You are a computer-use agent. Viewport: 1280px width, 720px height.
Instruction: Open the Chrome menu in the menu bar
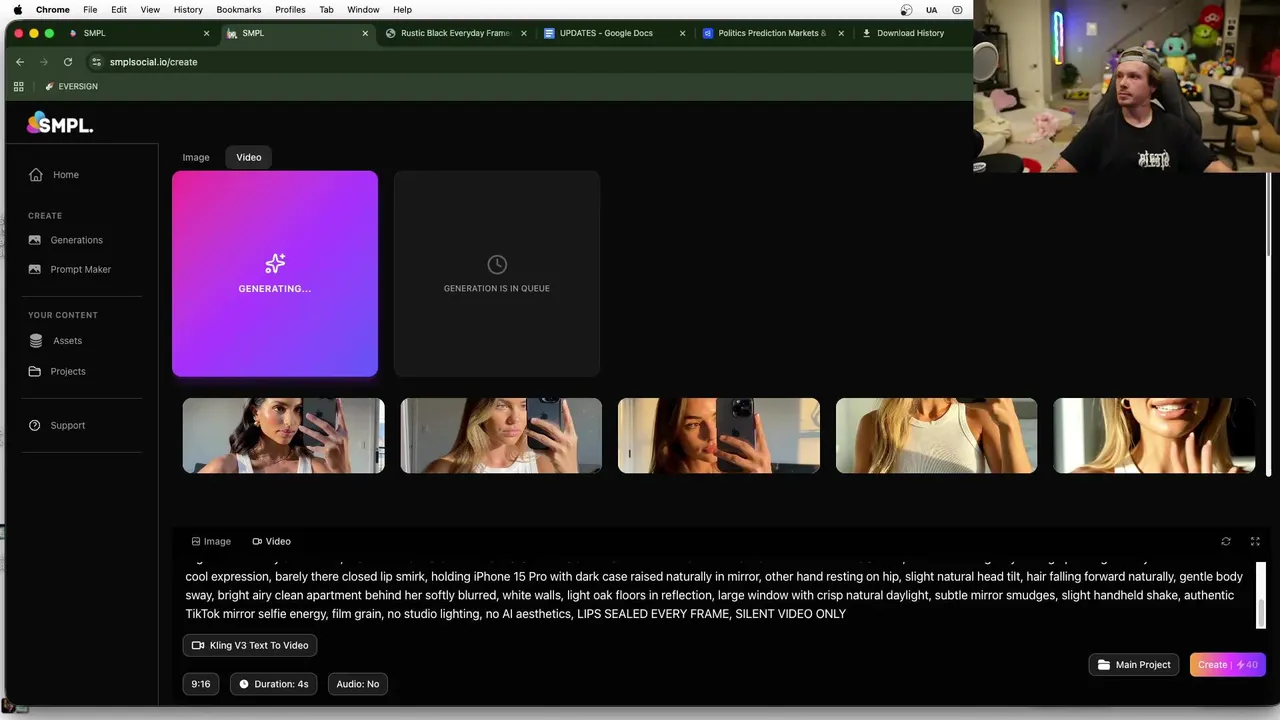(x=53, y=9)
